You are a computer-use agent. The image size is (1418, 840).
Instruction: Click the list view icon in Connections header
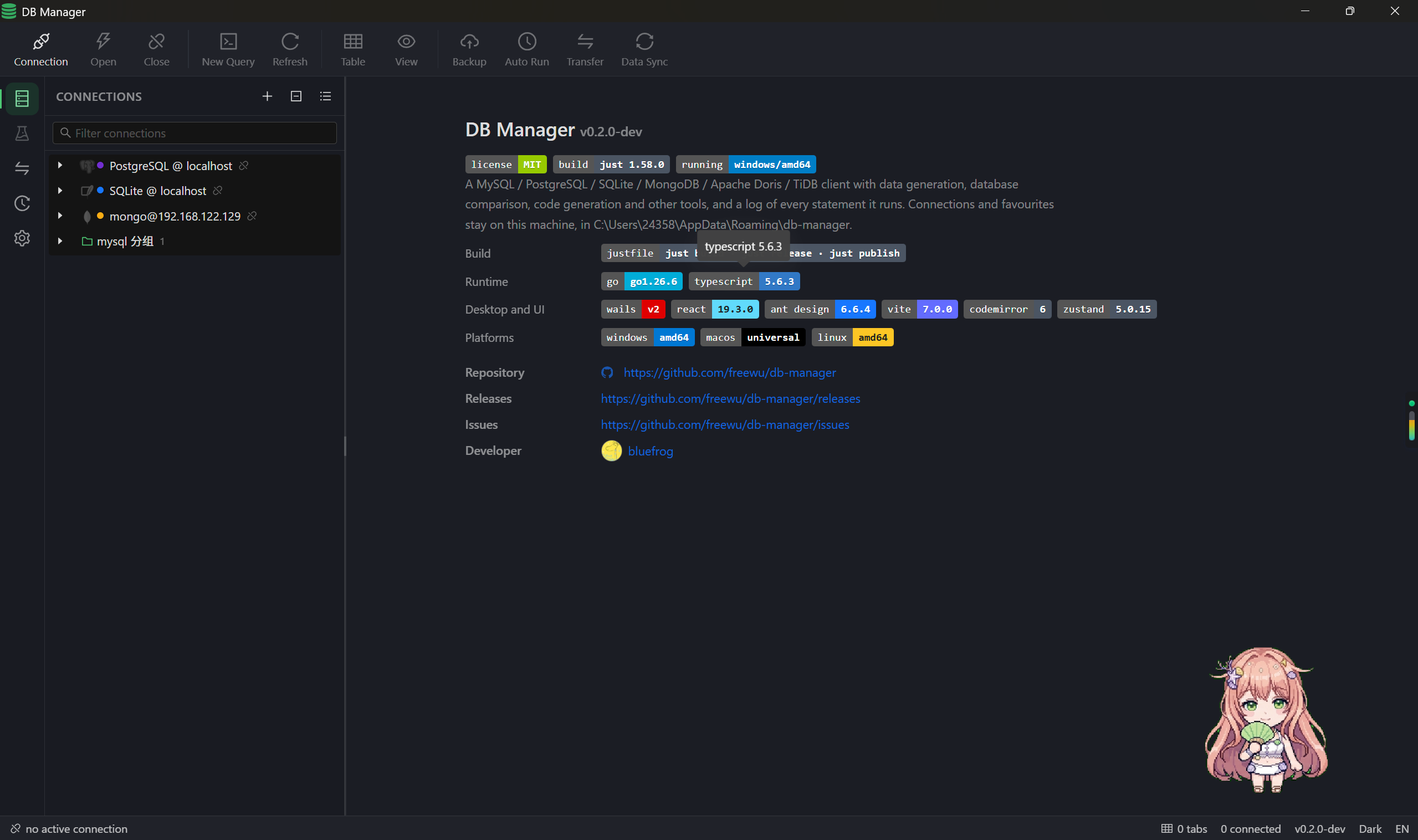(325, 96)
